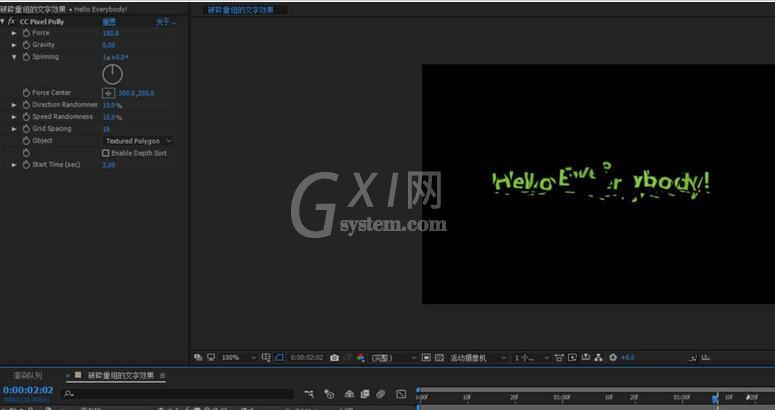Click the reset link for CC Pixel Polly
775x410 pixels.
pyautogui.click(x=109, y=22)
